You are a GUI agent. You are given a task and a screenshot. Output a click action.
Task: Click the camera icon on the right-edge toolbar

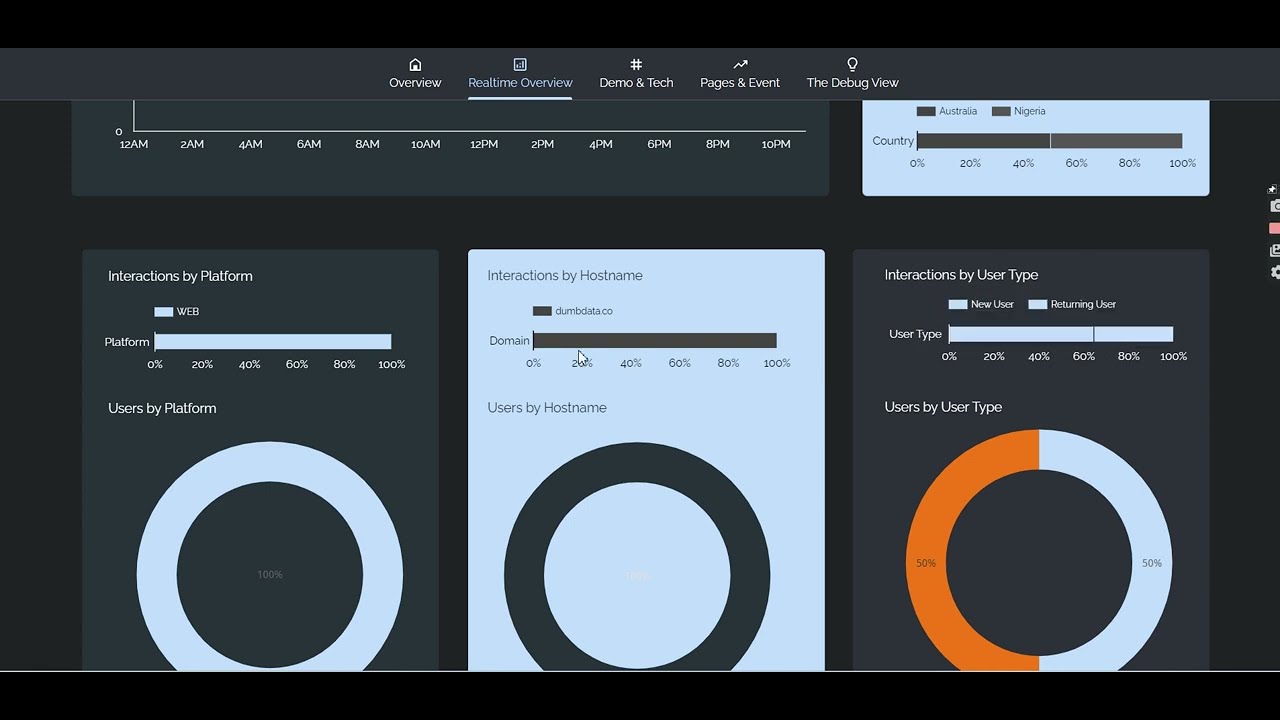click(1275, 206)
